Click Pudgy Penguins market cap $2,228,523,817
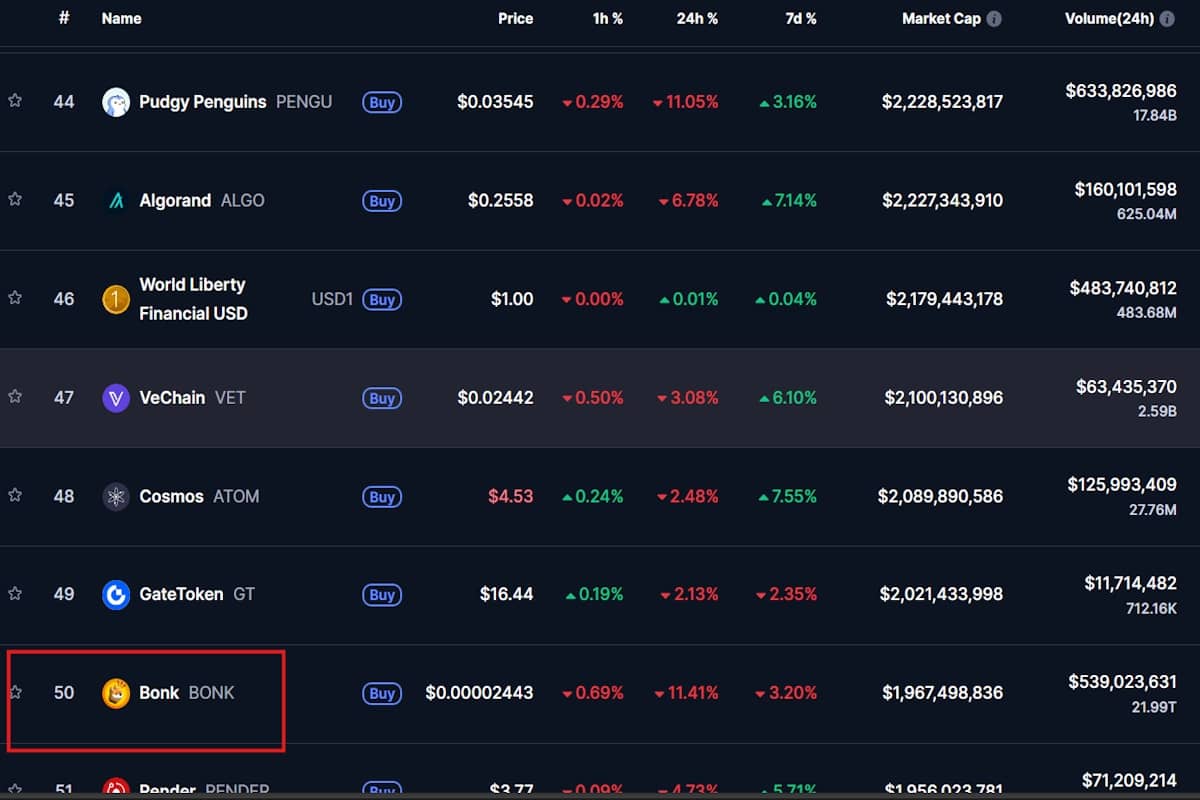 (942, 102)
